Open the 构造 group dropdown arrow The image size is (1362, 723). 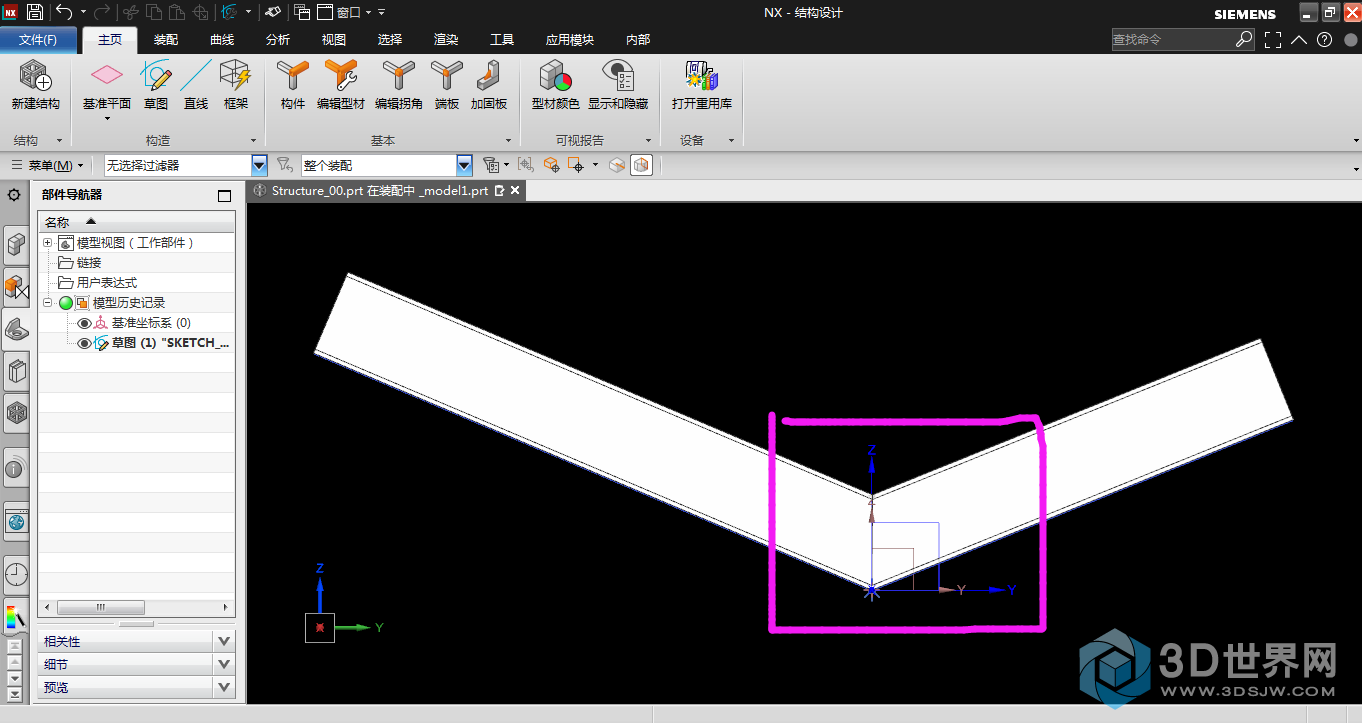(253, 141)
